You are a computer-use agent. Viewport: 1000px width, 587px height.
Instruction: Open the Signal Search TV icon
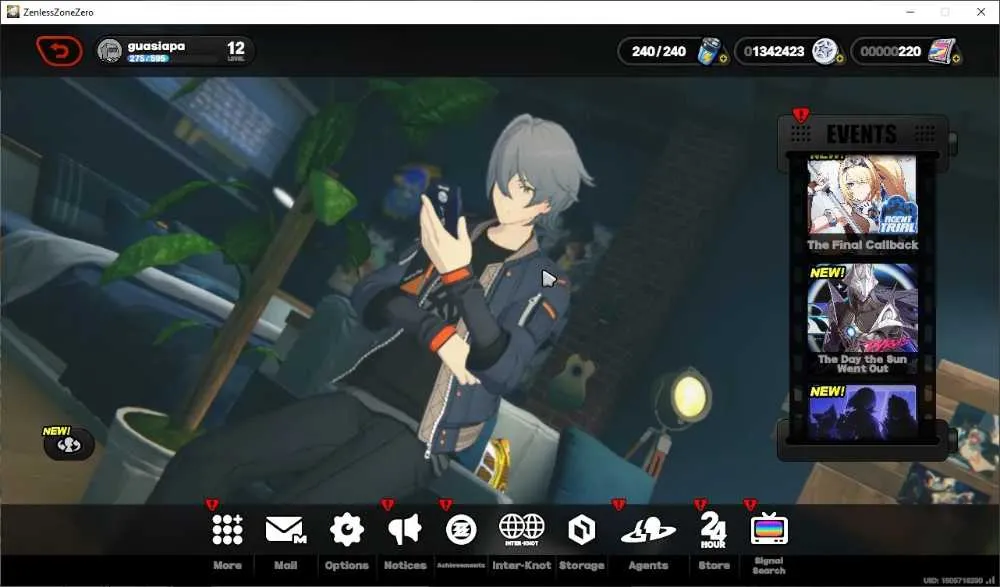(769, 529)
